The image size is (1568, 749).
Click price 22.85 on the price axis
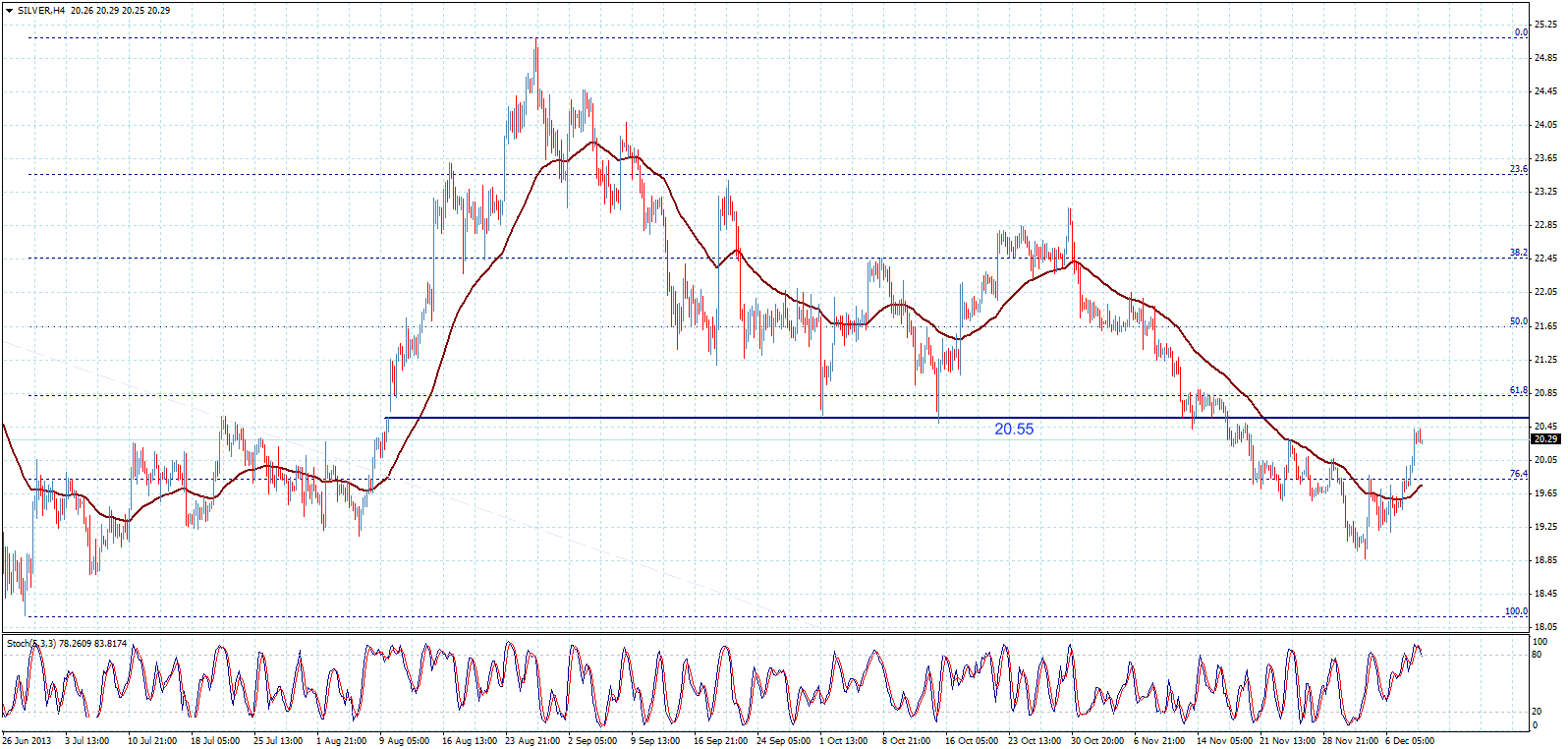coord(1545,225)
